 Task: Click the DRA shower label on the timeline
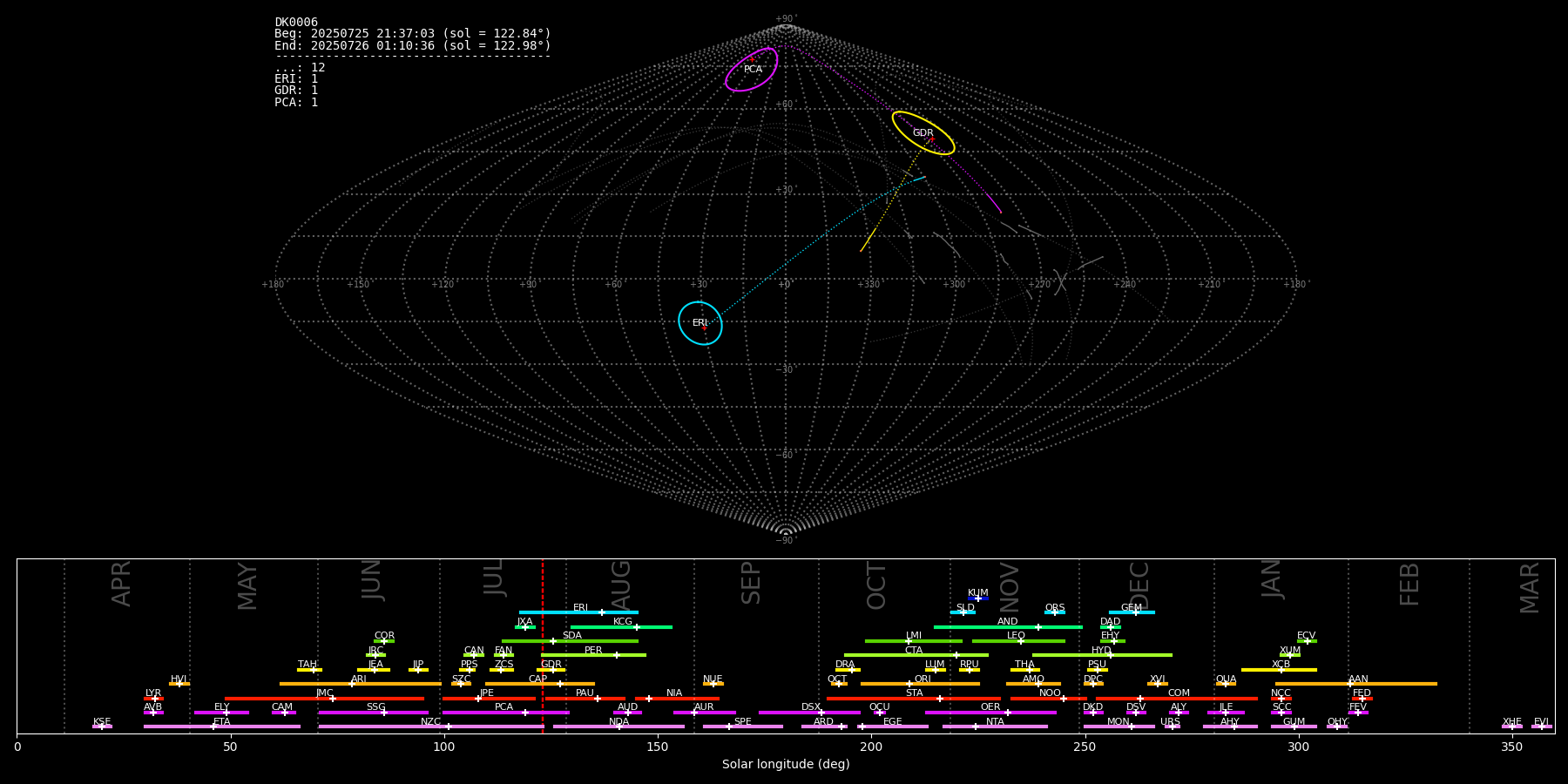click(x=845, y=665)
